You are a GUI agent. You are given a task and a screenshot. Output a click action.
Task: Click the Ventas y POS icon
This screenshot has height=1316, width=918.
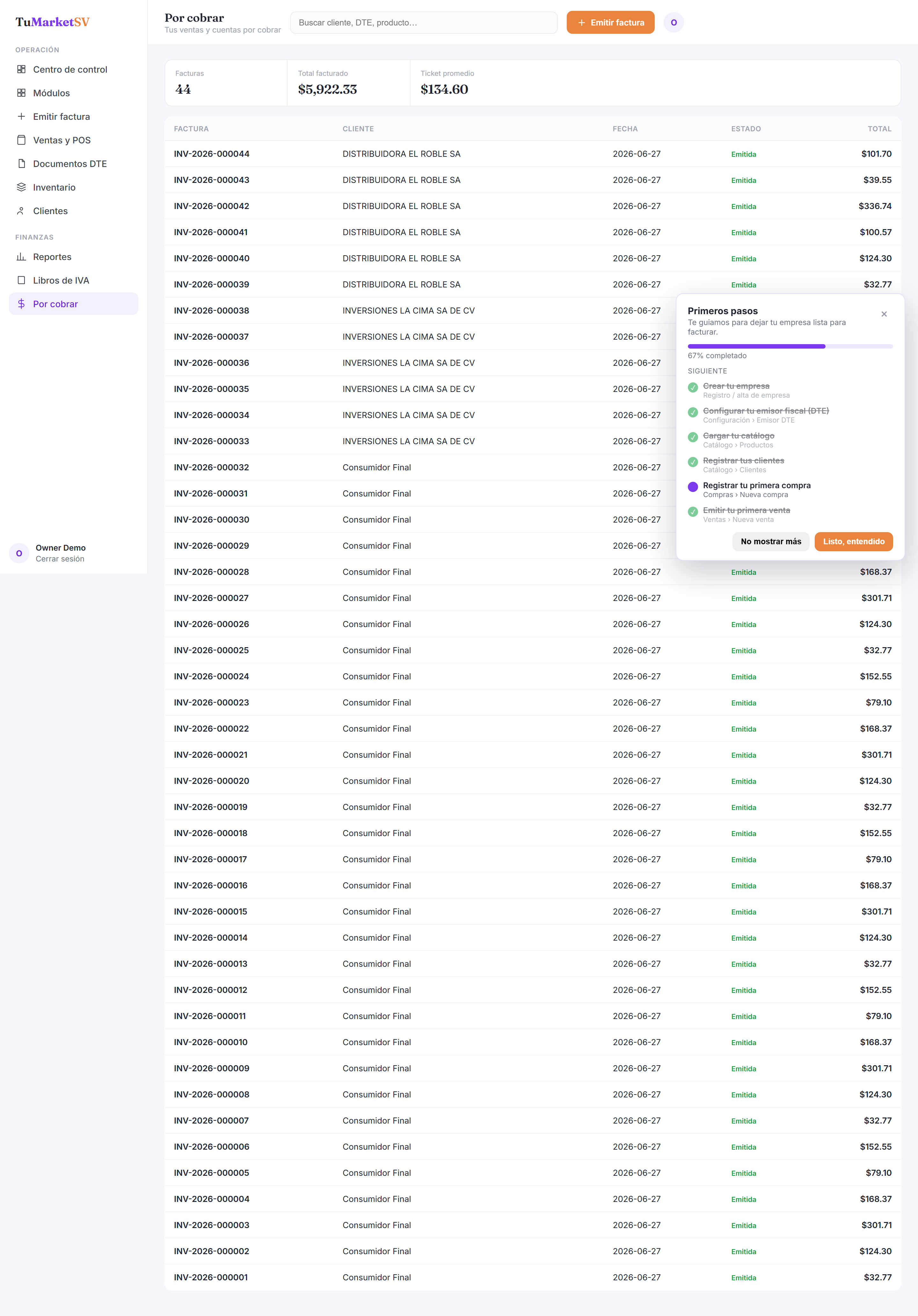21,140
